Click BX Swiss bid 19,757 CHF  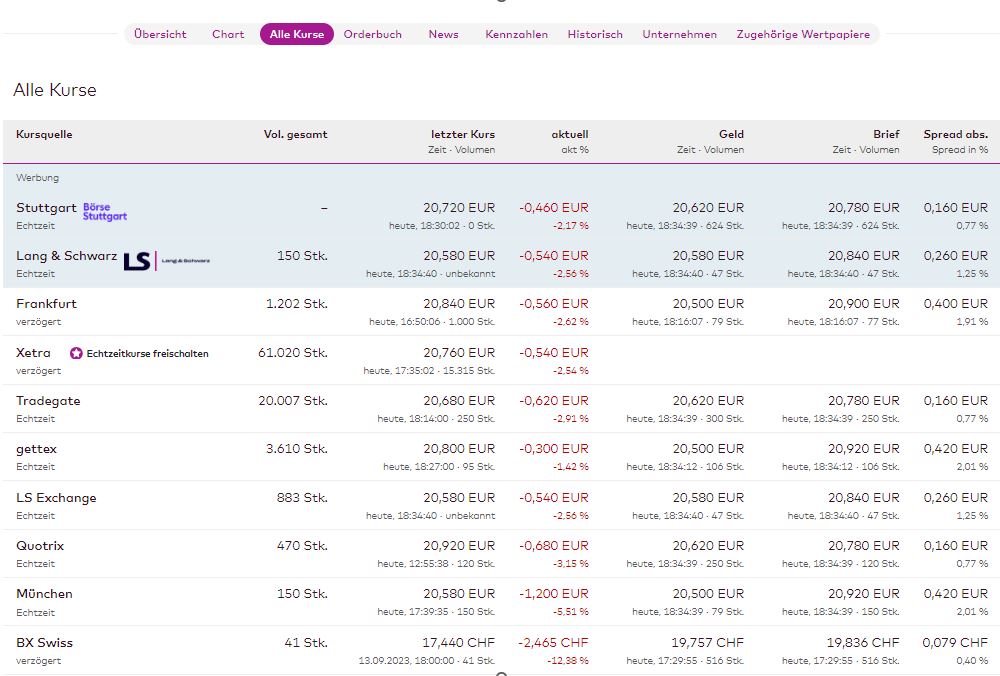(707, 642)
